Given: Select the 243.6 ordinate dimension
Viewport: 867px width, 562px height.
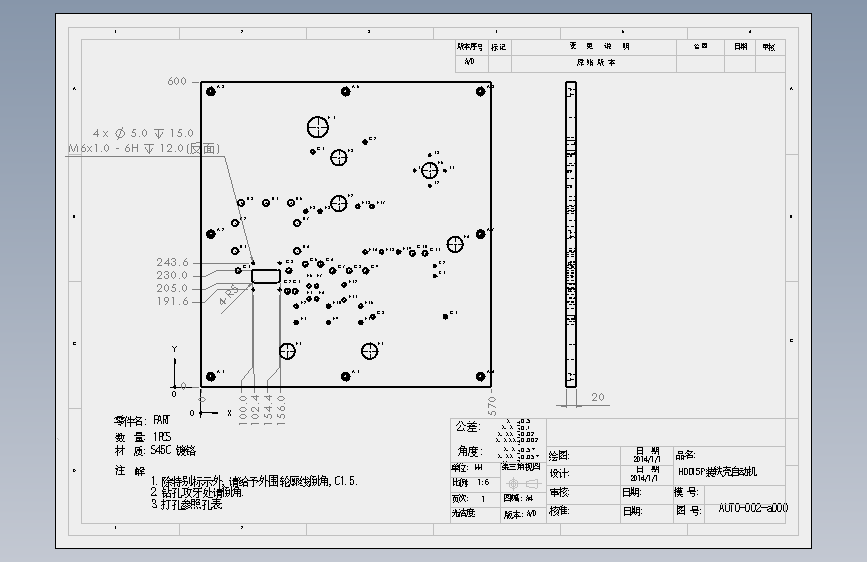Looking at the screenshot, I should point(172,262).
